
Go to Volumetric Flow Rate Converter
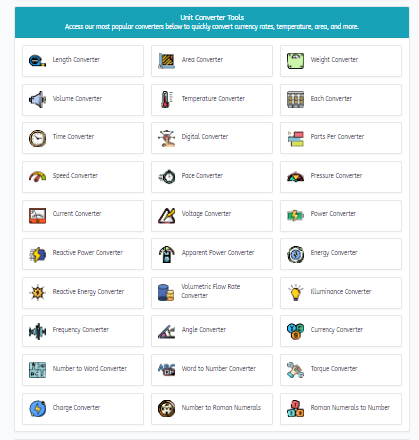coord(212,293)
